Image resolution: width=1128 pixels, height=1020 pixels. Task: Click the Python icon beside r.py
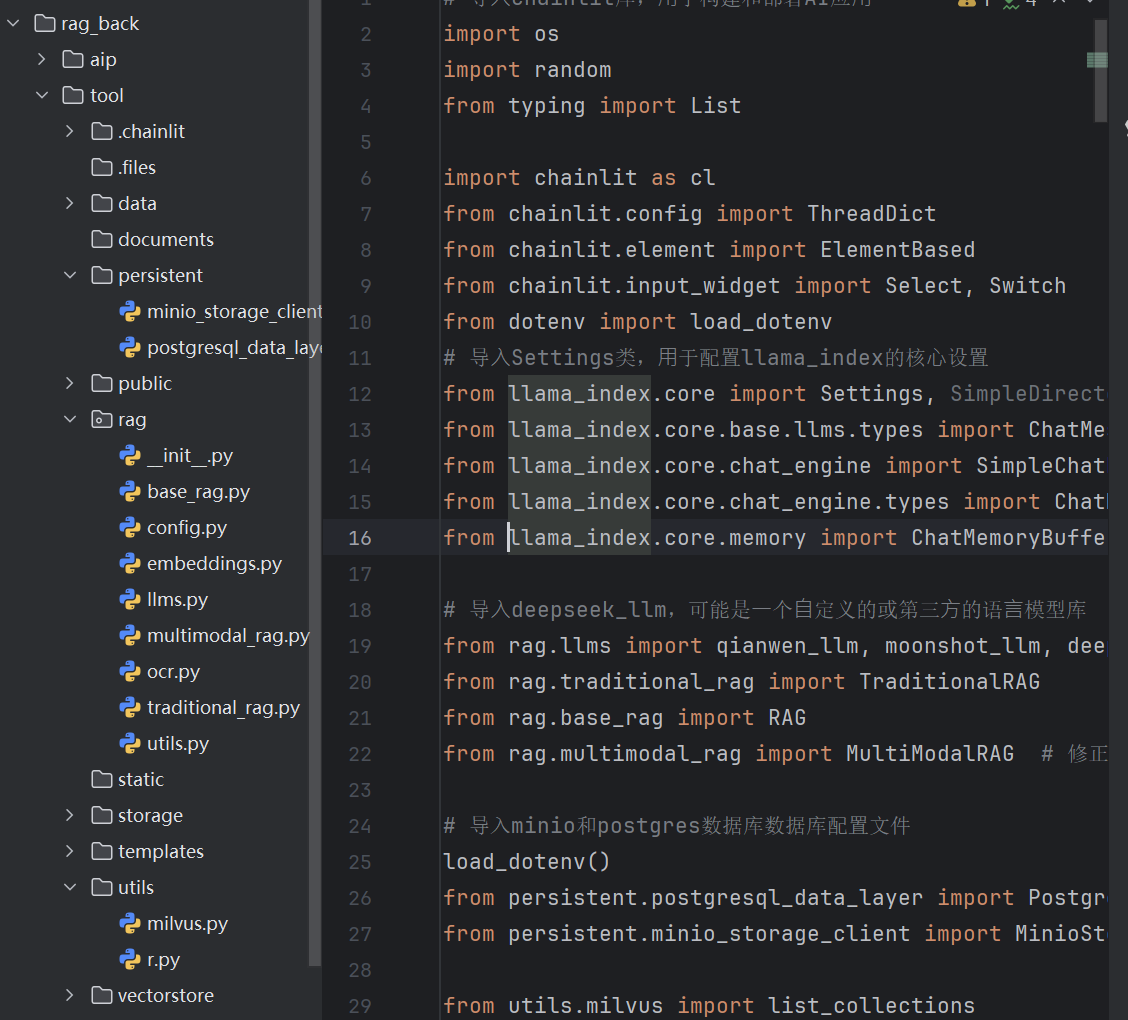[131, 959]
